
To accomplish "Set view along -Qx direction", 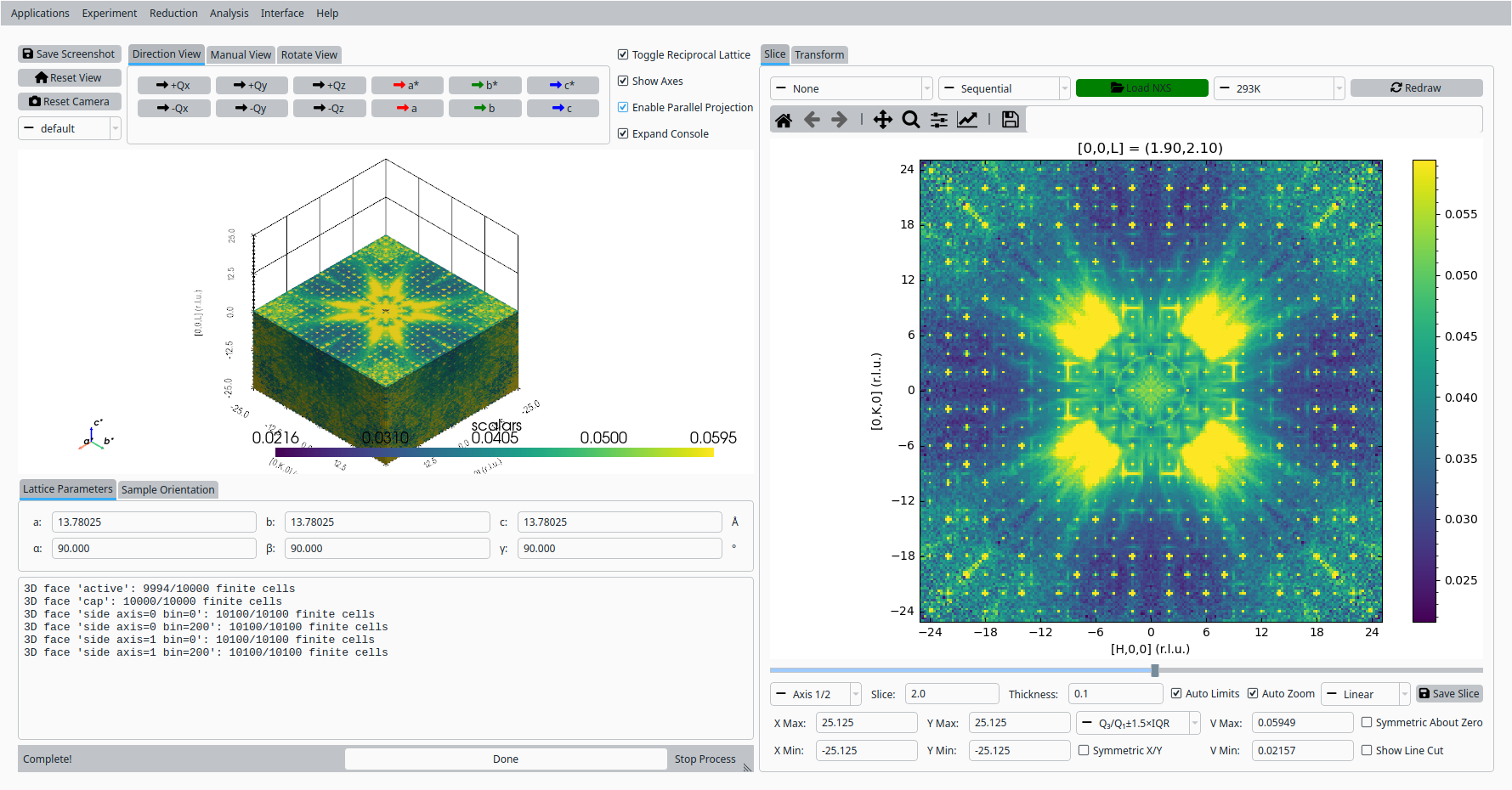I will click(173, 108).
